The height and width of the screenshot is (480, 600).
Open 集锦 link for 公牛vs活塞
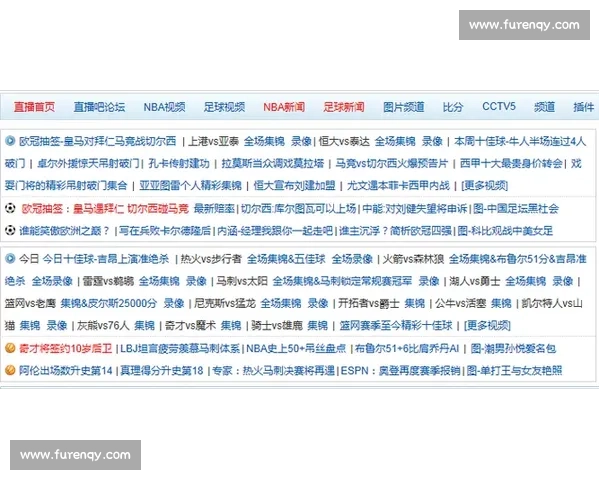pos(501,304)
